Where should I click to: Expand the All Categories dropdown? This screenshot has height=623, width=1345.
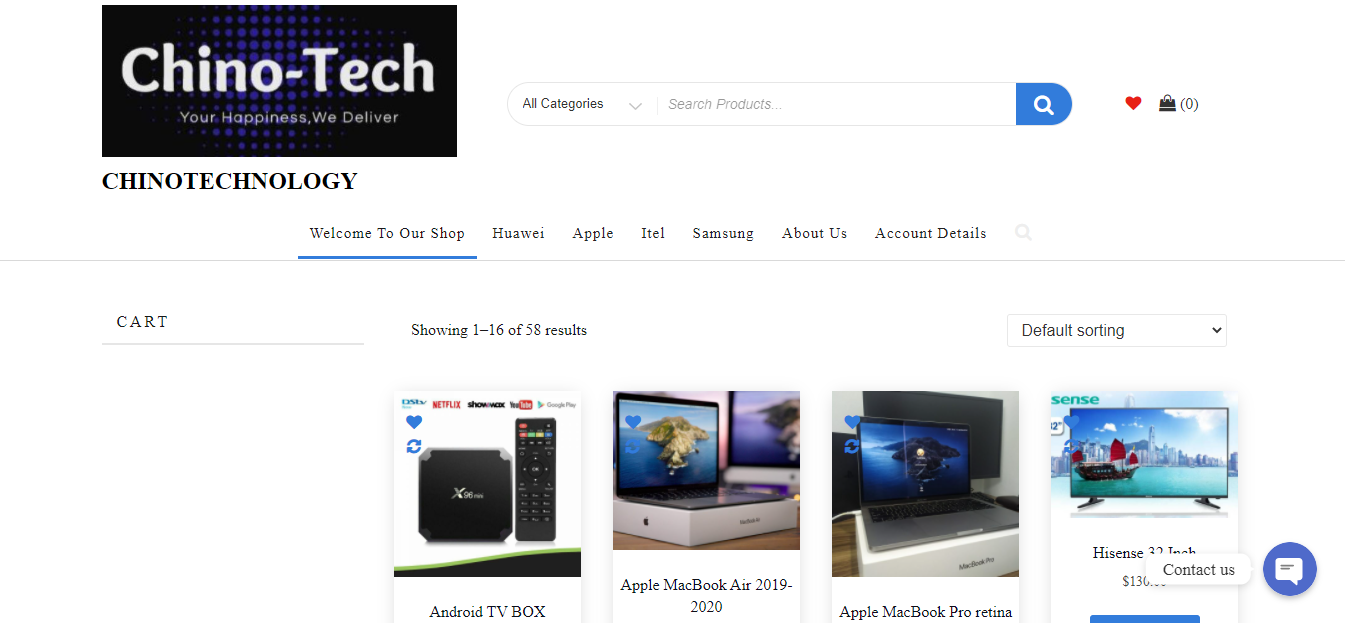582,104
